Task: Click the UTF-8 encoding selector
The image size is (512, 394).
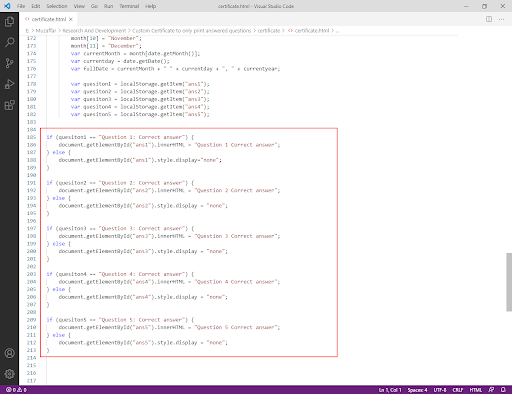Action: (x=440, y=390)
